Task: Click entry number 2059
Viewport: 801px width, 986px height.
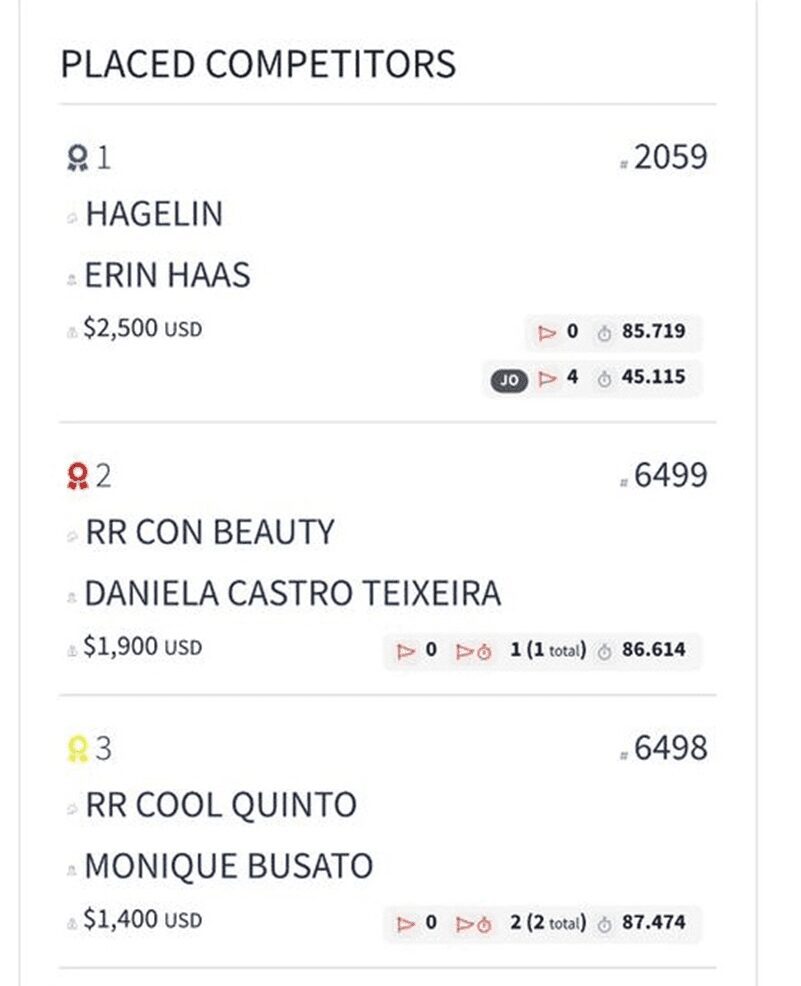Action: point(670,157)
